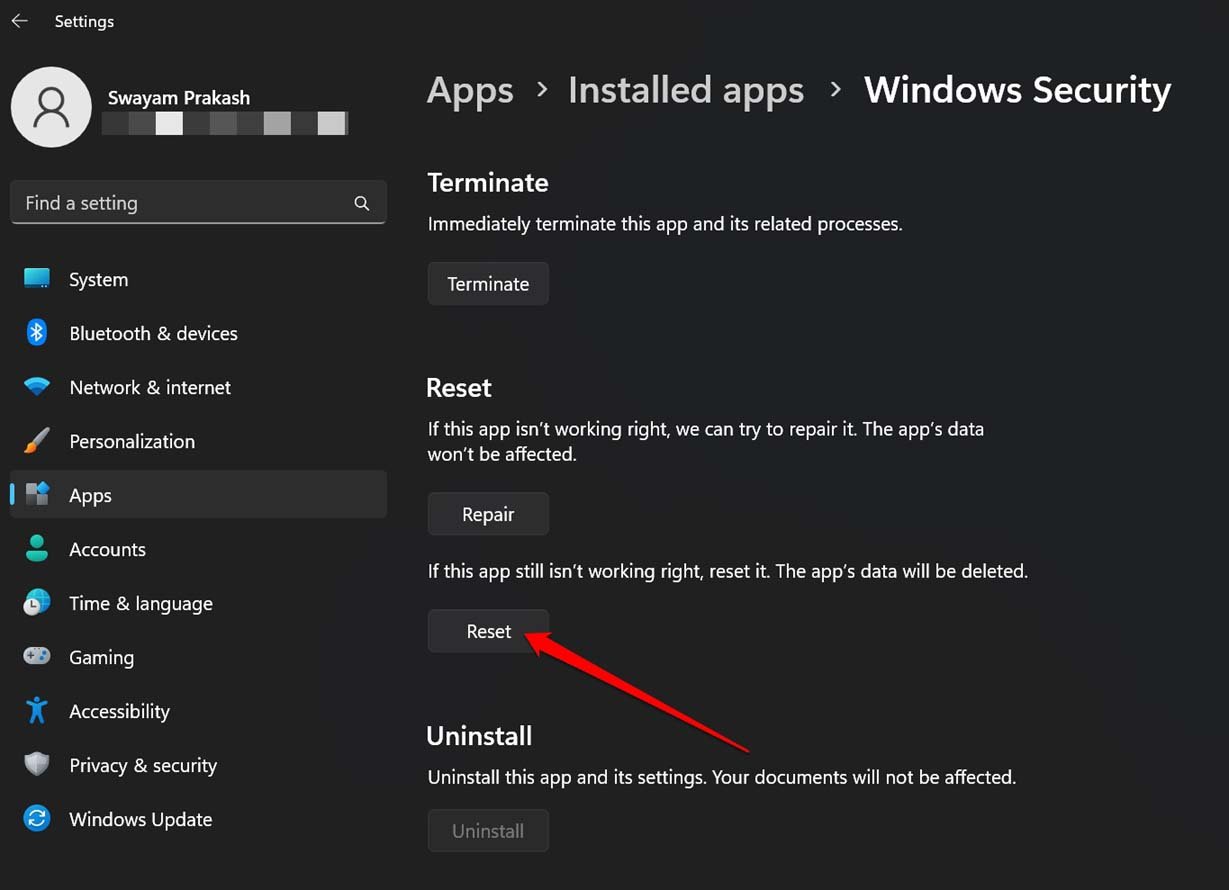This screenshot has height=890, width=1229.
Task: Open Accounts settings icon
Action: tap(36, 549)
